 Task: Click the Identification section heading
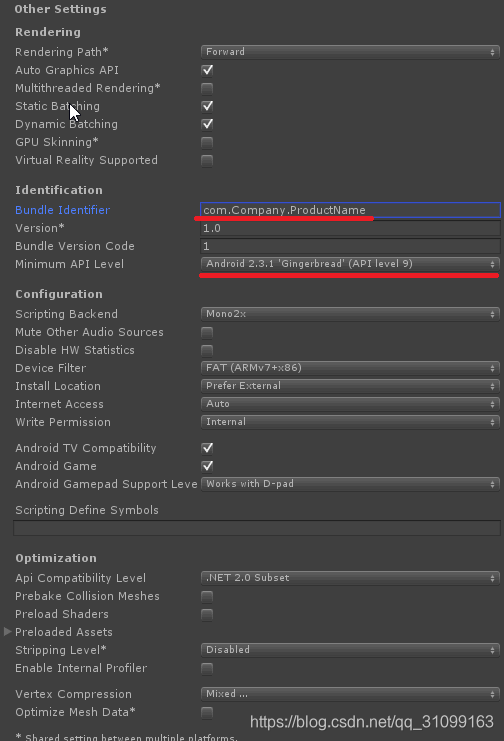(x=59, y=190)
